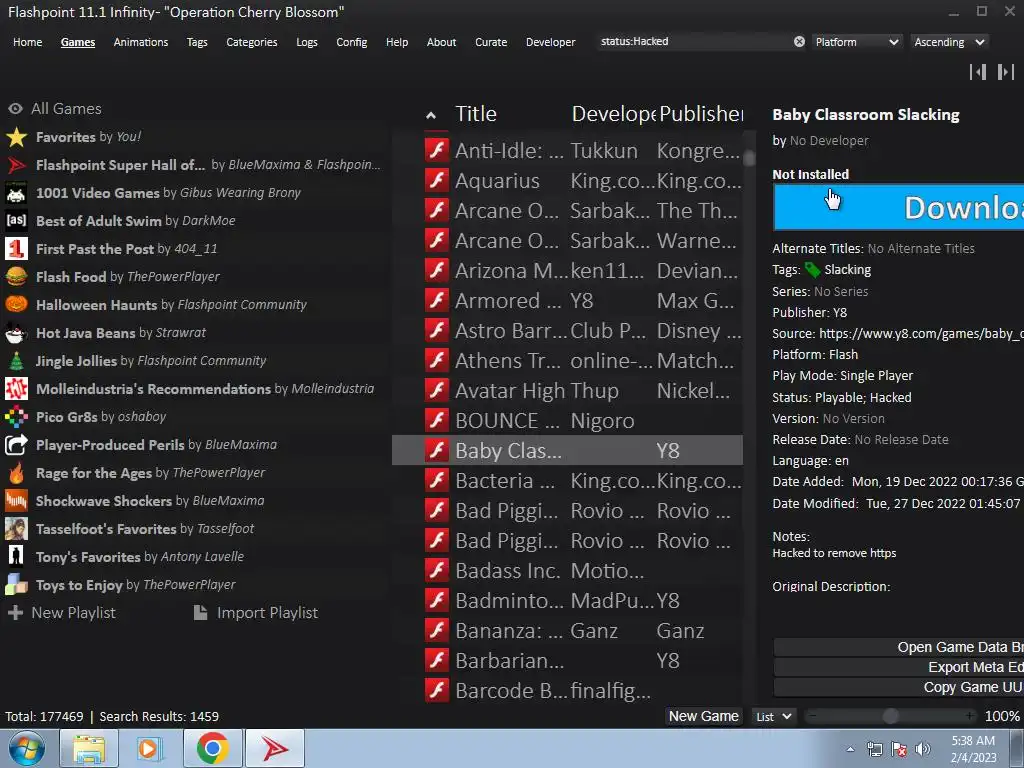Click the blue Download button
Image resolution: width=1024 pixels, height=768 pixels.
click(899, 208)
